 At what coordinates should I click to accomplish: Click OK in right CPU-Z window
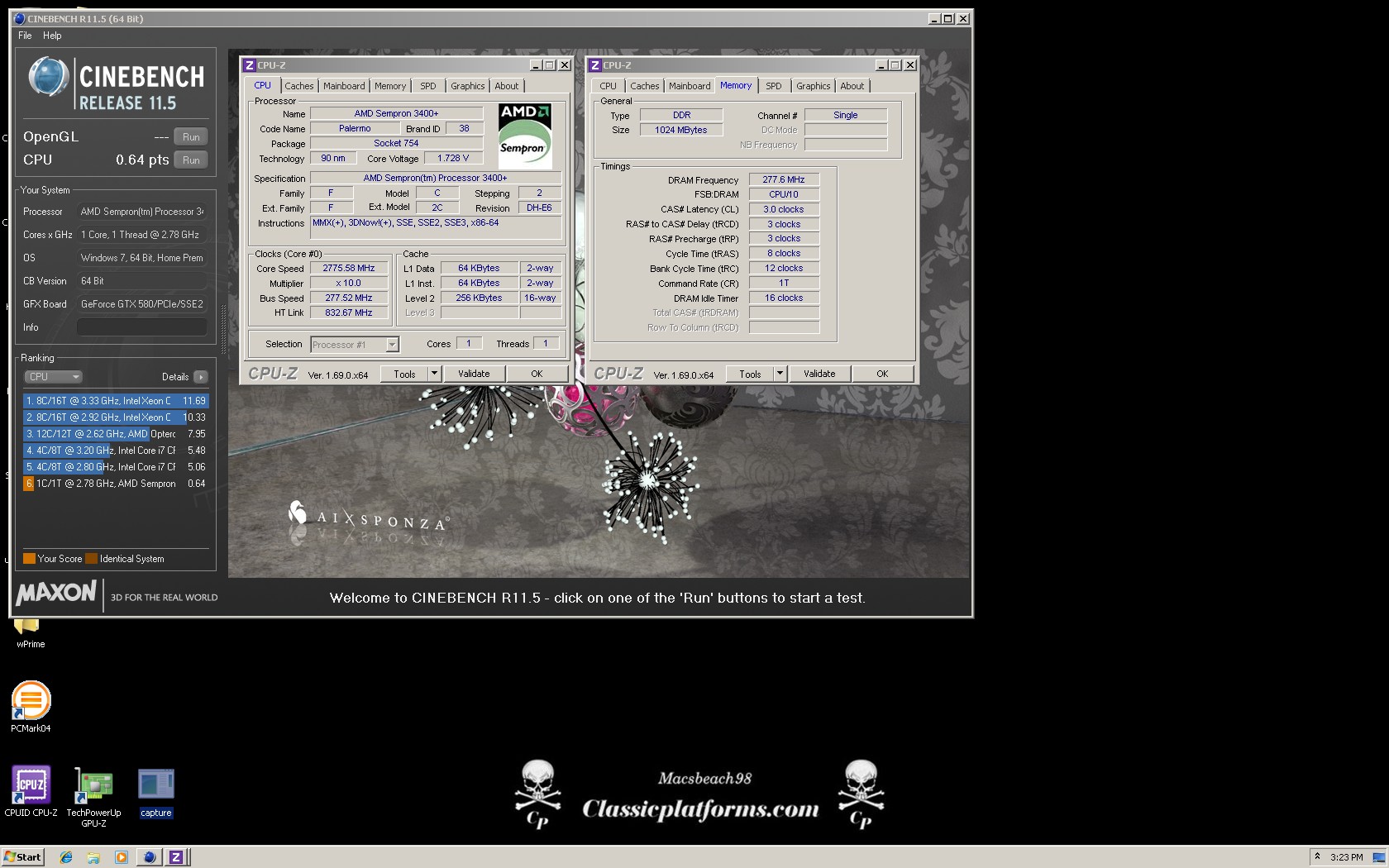click(882, 374)
